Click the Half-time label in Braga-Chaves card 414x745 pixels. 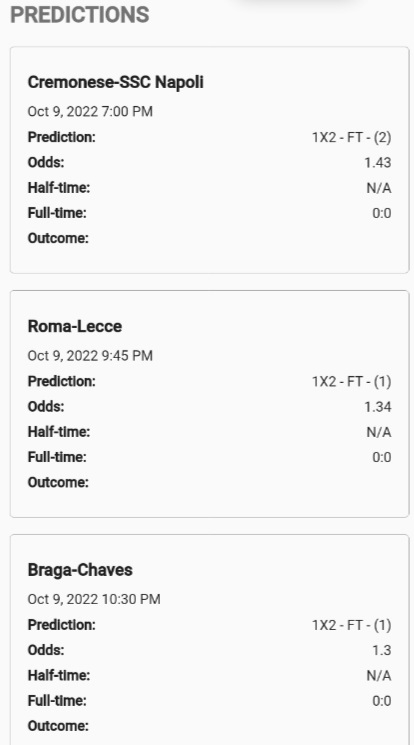click(x=59, y=675)
